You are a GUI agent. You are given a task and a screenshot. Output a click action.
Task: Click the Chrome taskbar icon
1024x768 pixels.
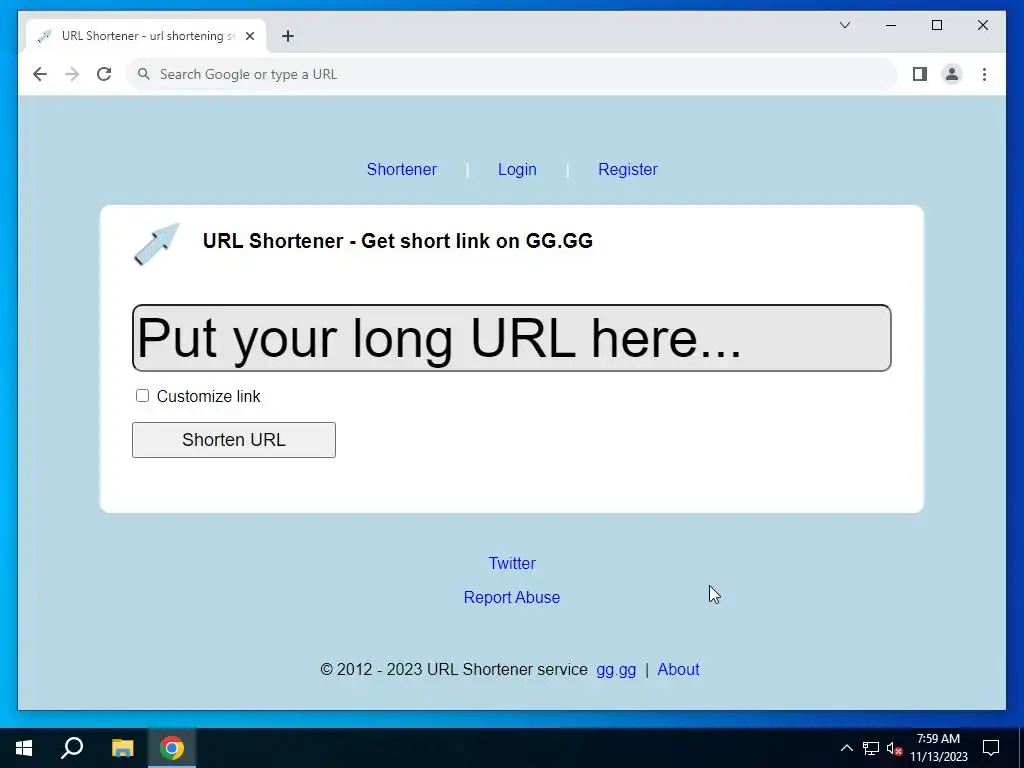pyautogui.click(x=172, y=748)
